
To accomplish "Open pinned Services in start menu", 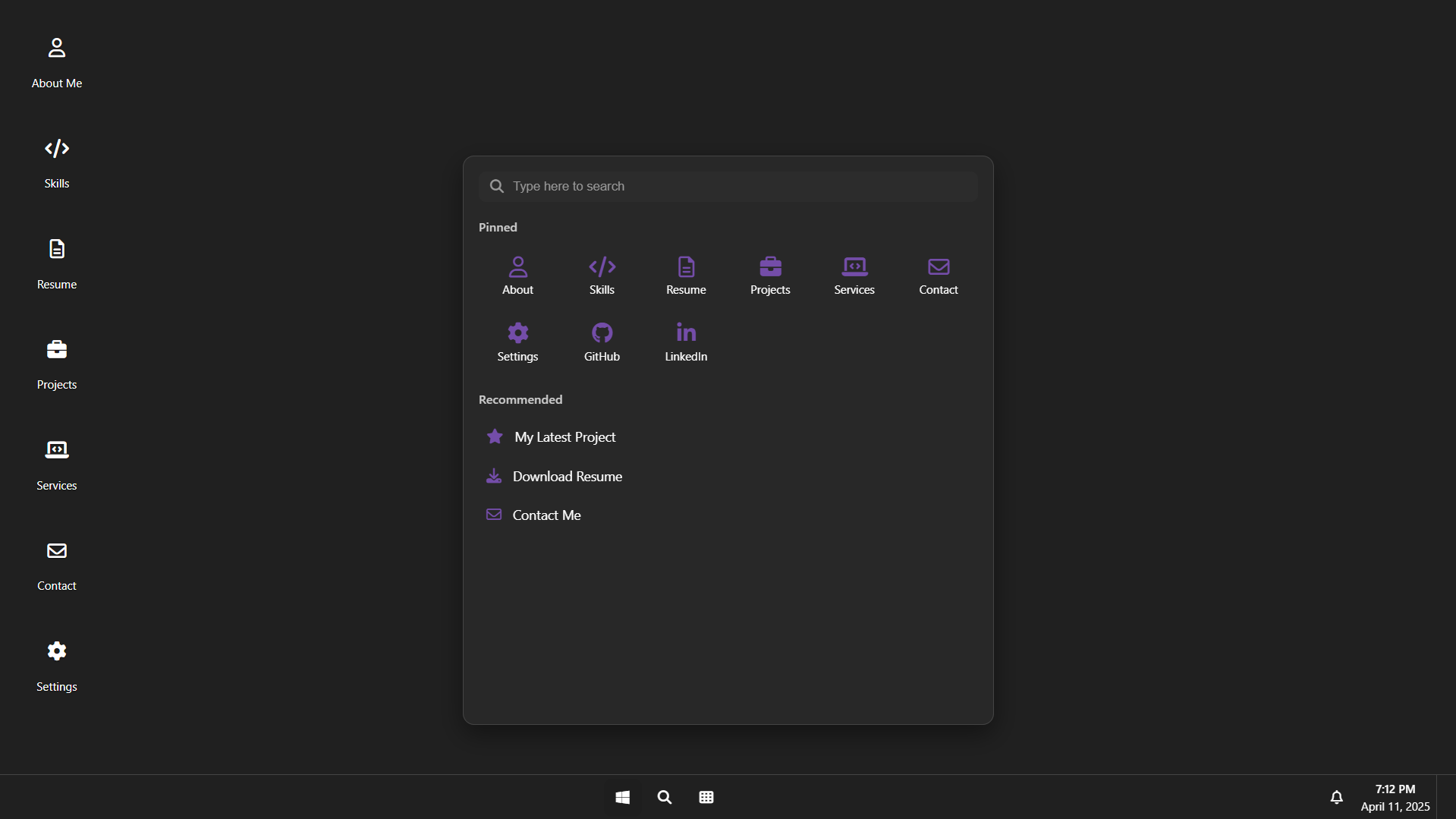I will point(854,276).
